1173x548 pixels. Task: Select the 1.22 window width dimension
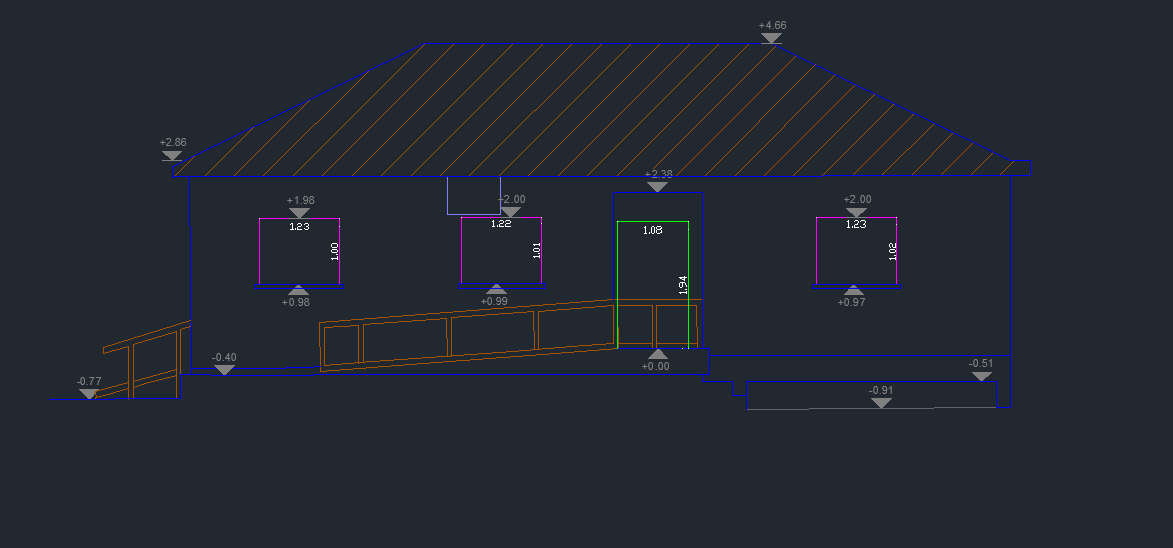[x=501, y=224]
